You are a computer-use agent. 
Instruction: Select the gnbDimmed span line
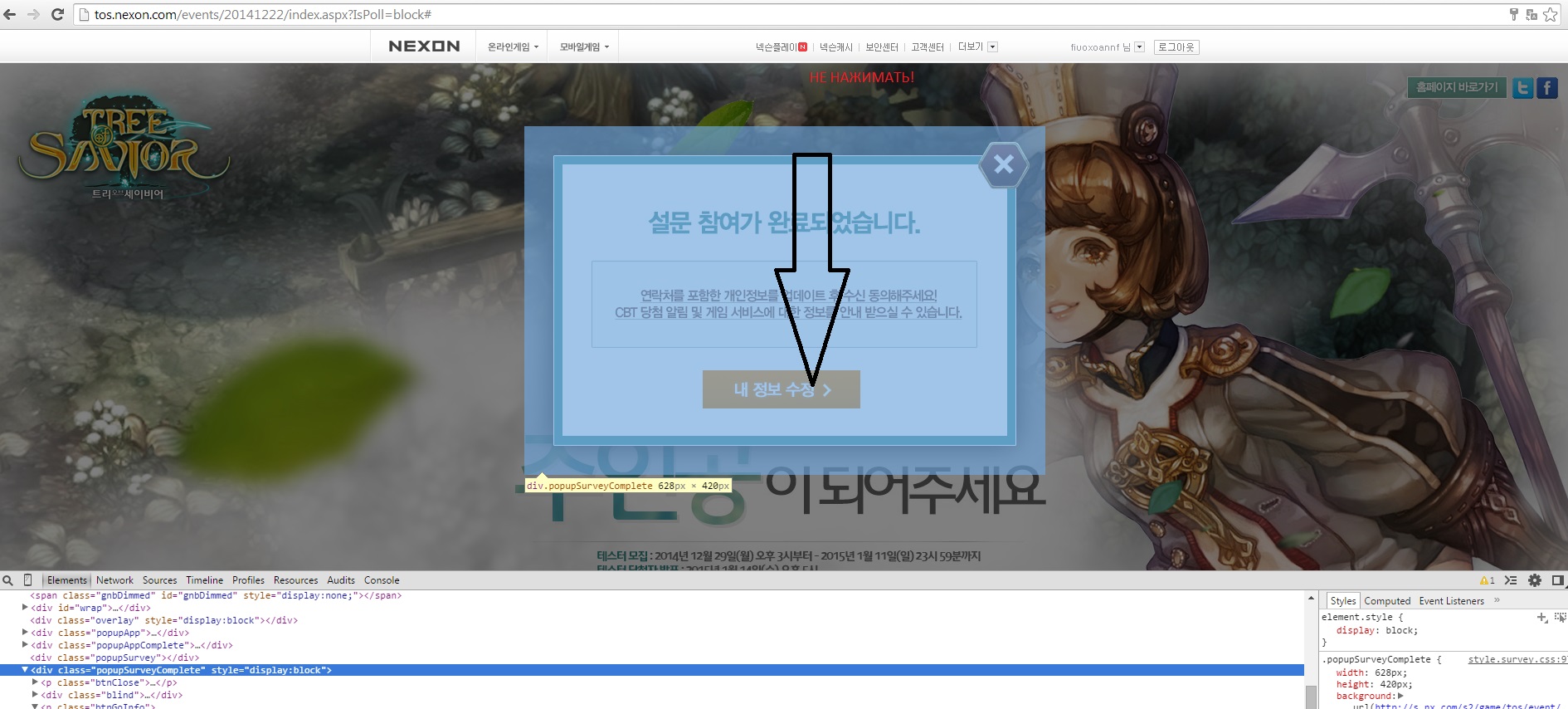pyautogui.click(x=216, y=595)
